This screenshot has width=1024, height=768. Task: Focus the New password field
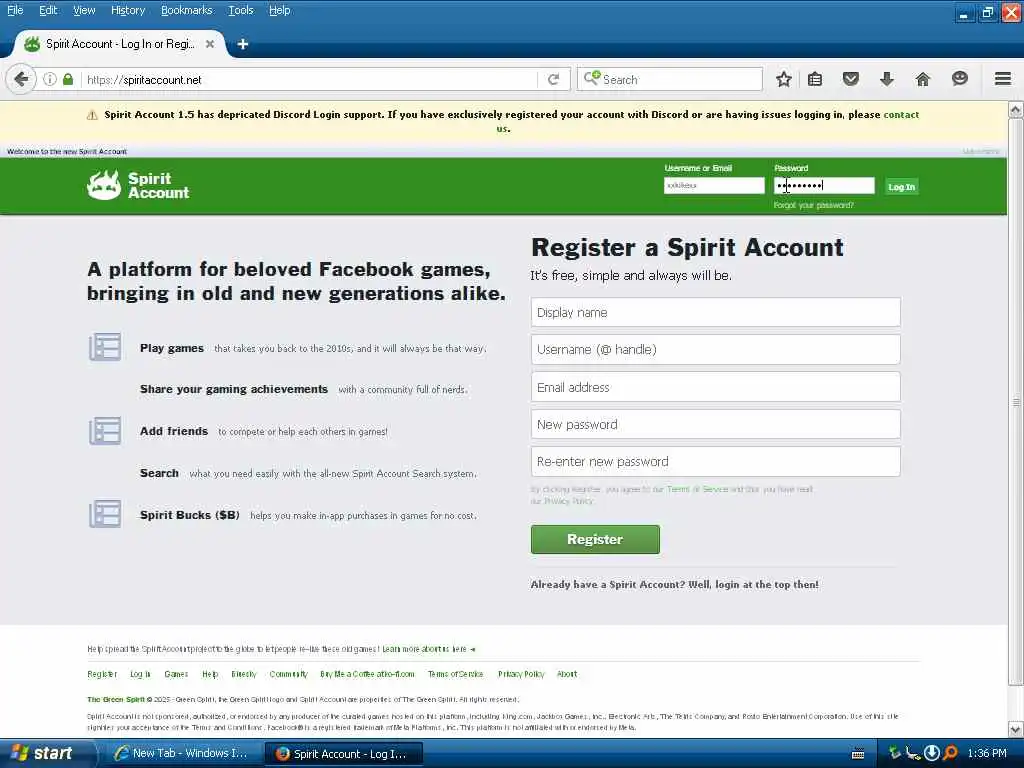(715, 424)
